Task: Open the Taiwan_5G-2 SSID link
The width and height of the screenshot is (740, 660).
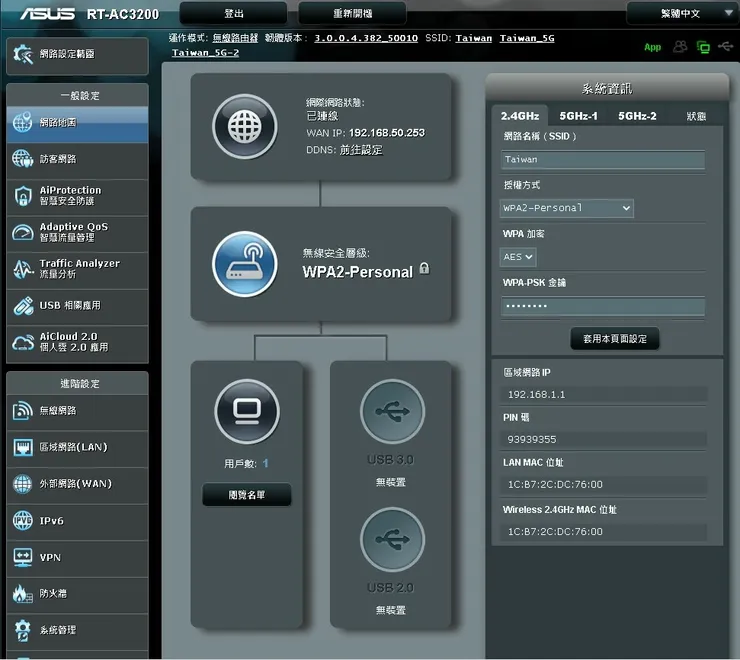Action: pos(205,52)
